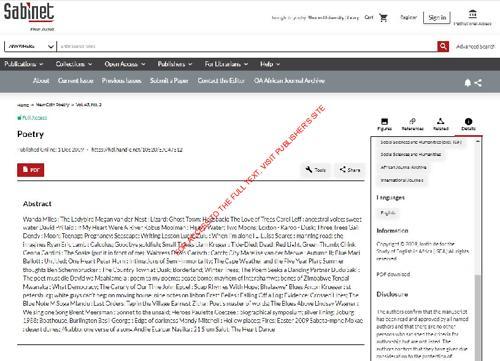This screenshot has width=500, height=361.
Task: Expand the For Librarians menu
Action: (226, 64)
